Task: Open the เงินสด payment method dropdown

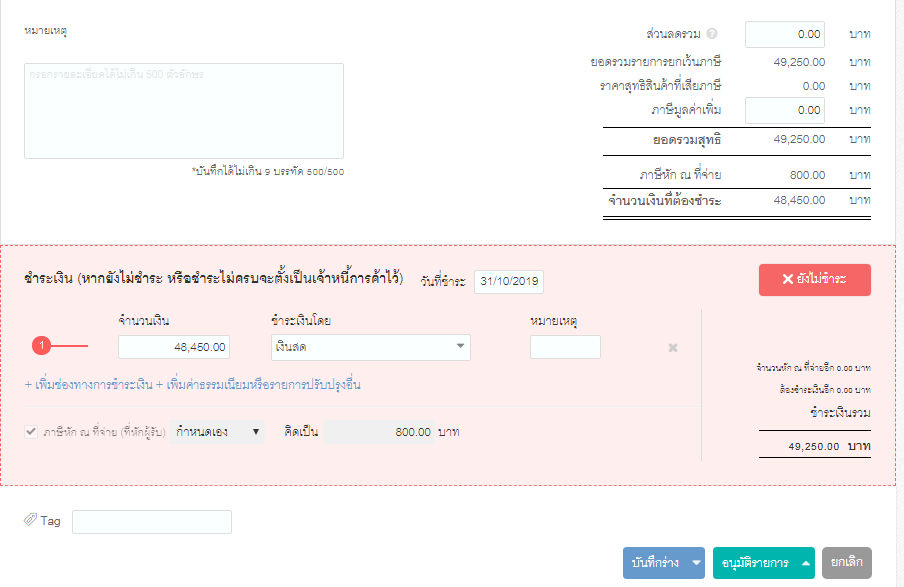Action: tap(370, 347)
